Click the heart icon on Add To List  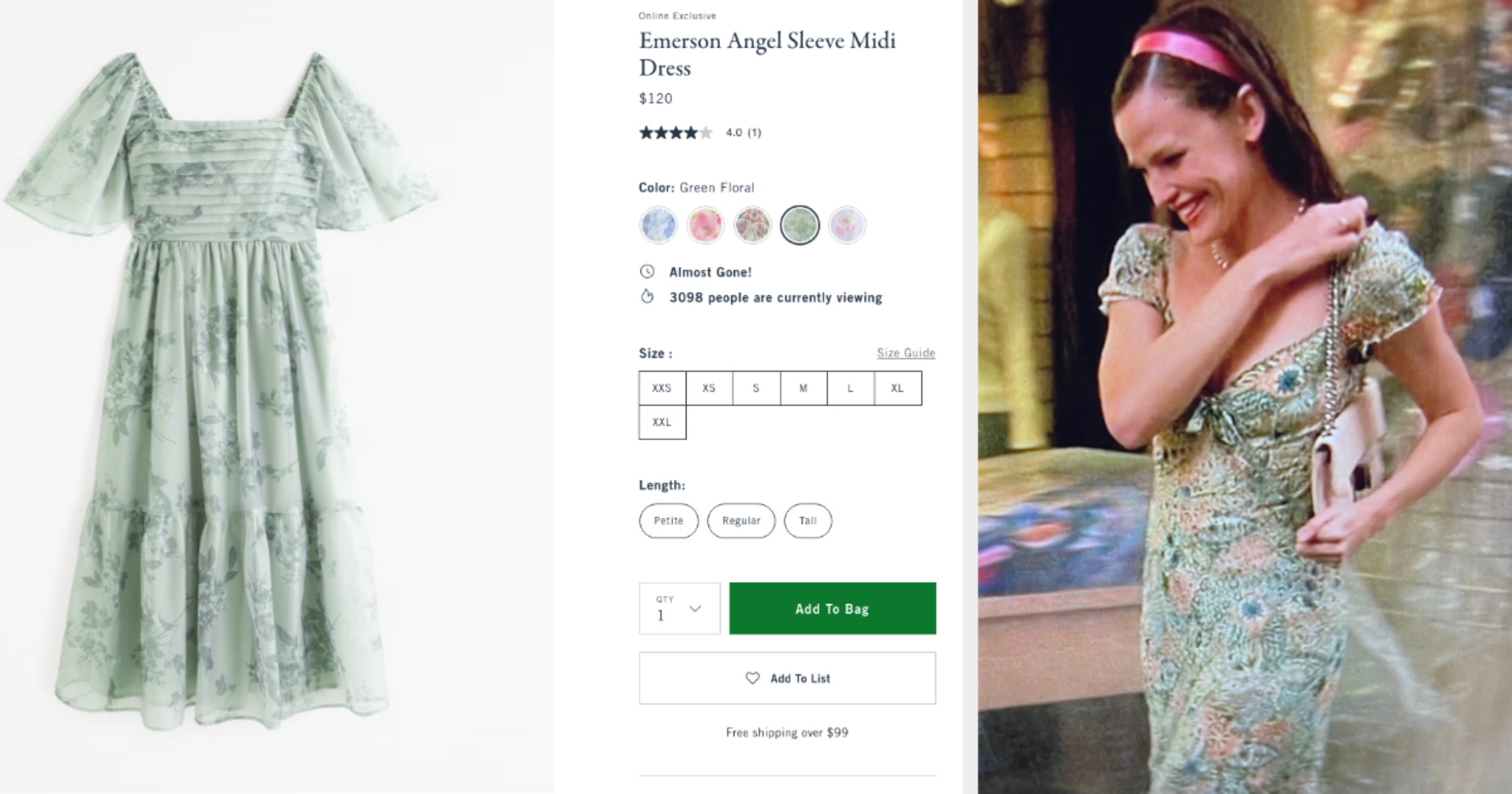coord(753,678)
